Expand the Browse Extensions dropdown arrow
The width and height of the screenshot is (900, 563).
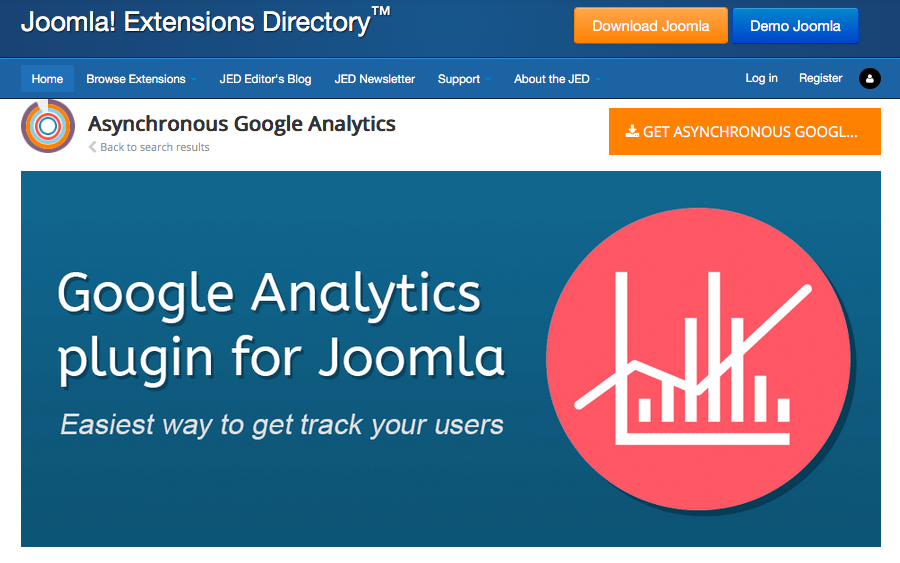tap(194, 79)
